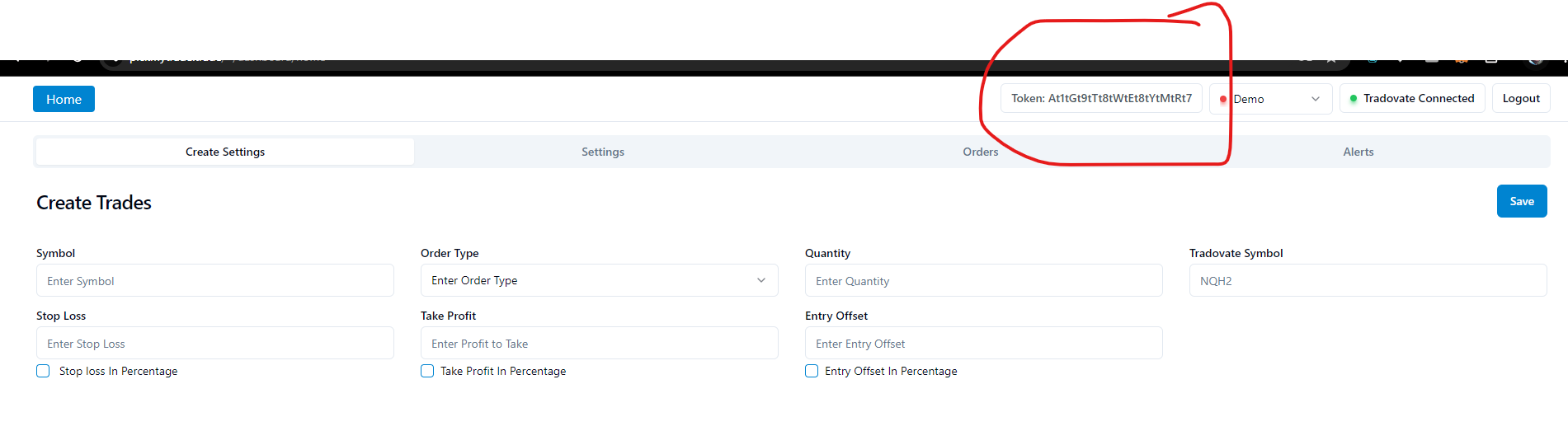Click the Order Type dropdown chevron
The image size is (1568, 445).
(761, 280)
